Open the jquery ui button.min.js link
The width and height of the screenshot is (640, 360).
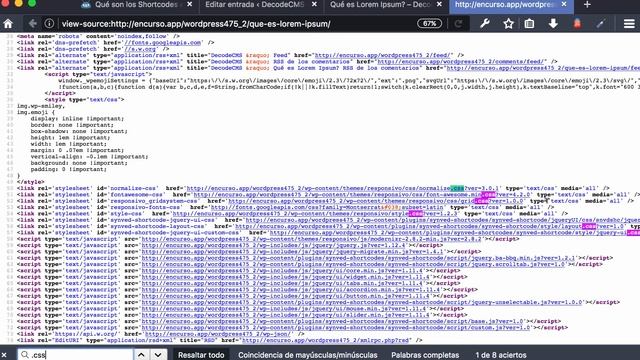[x=287, y=296]
